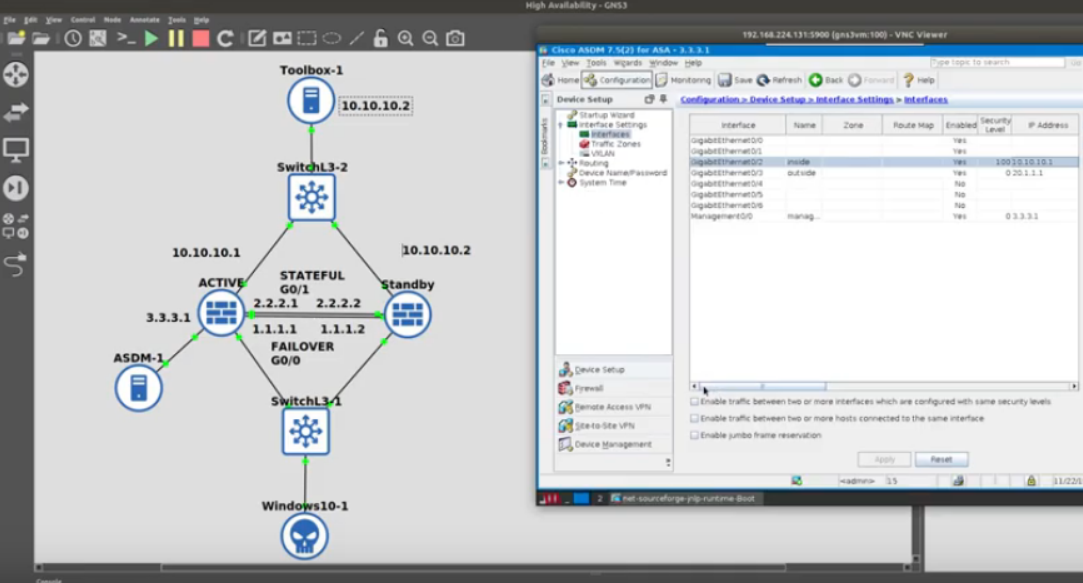The image size is (1083, 583).
Task: Stop all nodes with the red stop icon
Action: coord(200,38)
